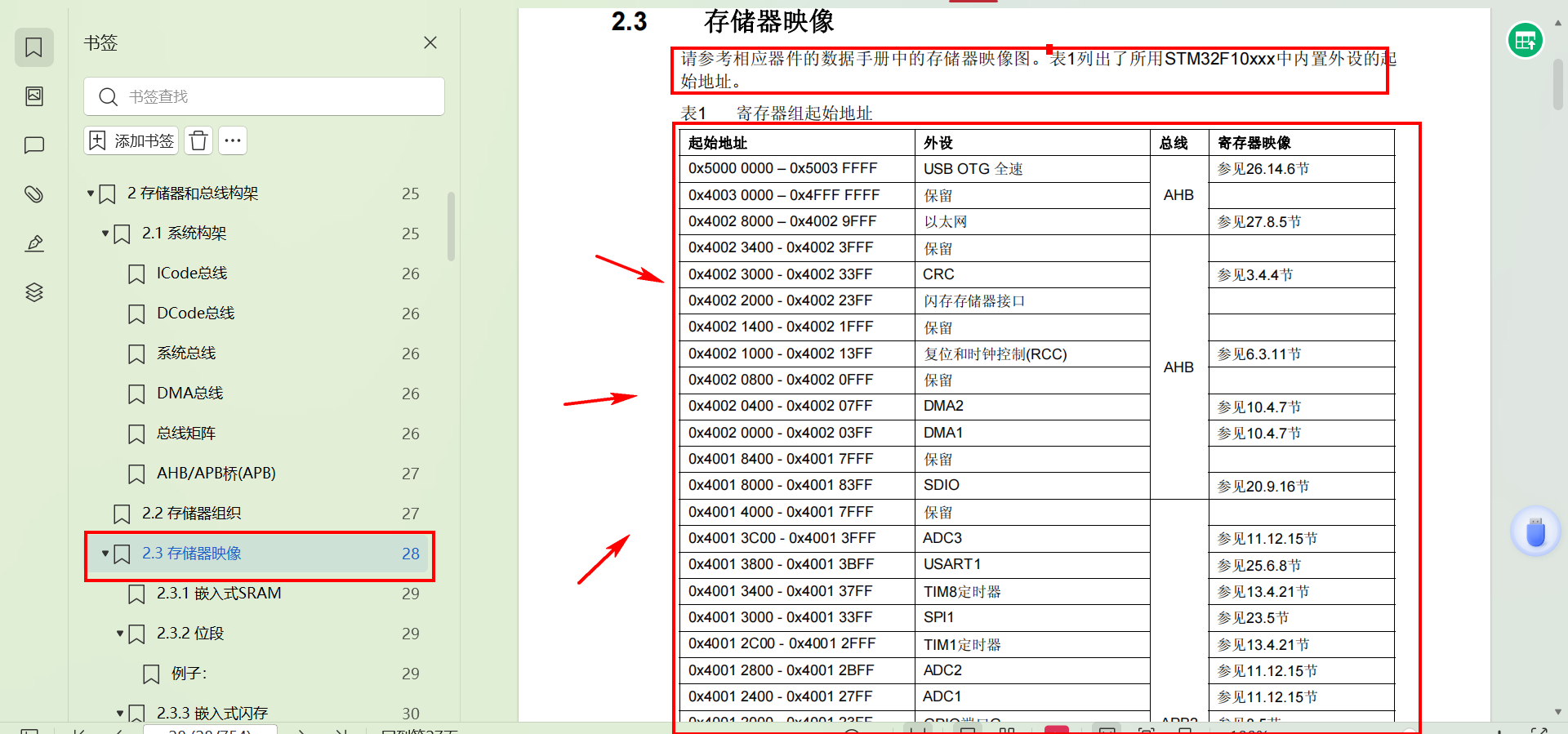This screenshot has height=734, width=1568.
Task: Jump to bookmark '2.3.1 嵌入式SRAM'
Action: [219, 594]
